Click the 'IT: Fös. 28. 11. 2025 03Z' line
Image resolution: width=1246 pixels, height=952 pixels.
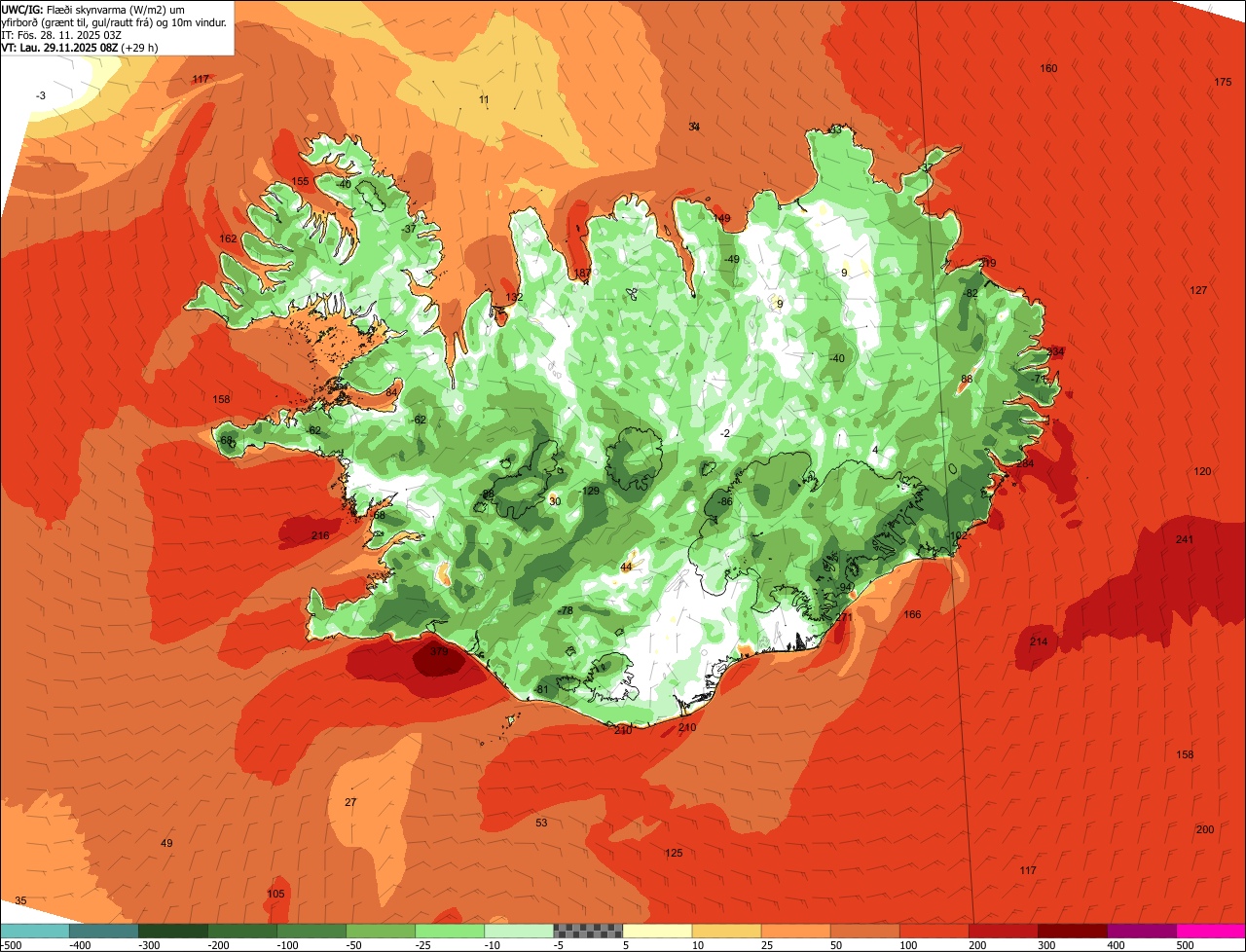(61, 34)
